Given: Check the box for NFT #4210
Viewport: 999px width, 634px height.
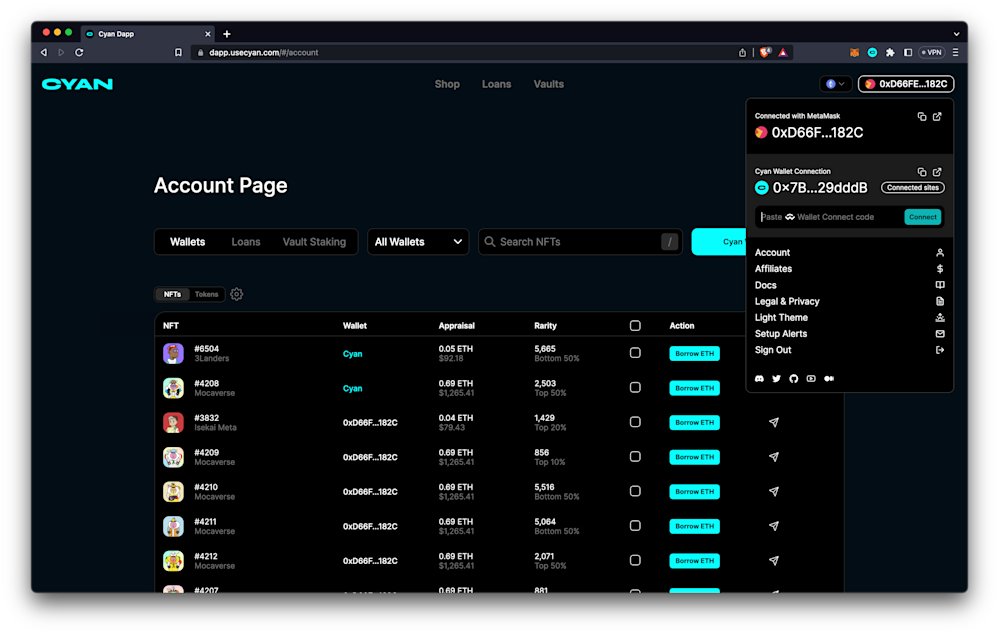Looking at the screenshot, I should pyautogui.click(x=635, y=491).
